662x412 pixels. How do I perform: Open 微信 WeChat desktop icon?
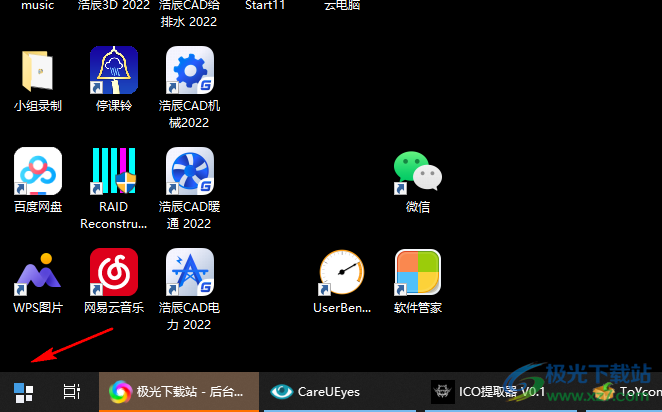[x=418, y=171]
